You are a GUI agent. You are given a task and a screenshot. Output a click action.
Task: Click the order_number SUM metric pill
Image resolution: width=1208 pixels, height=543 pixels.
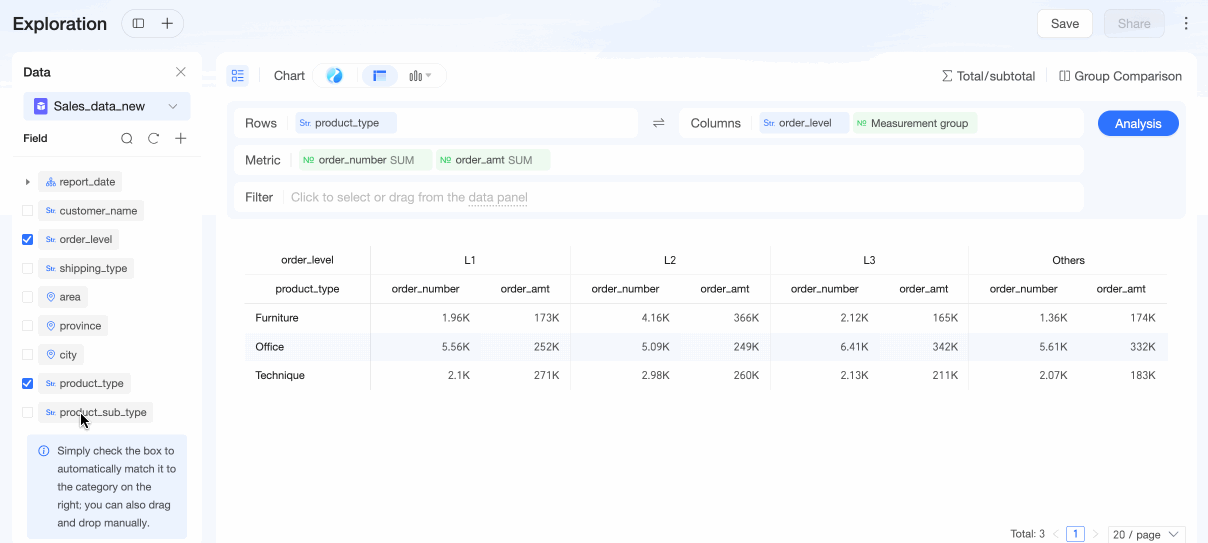365,160
